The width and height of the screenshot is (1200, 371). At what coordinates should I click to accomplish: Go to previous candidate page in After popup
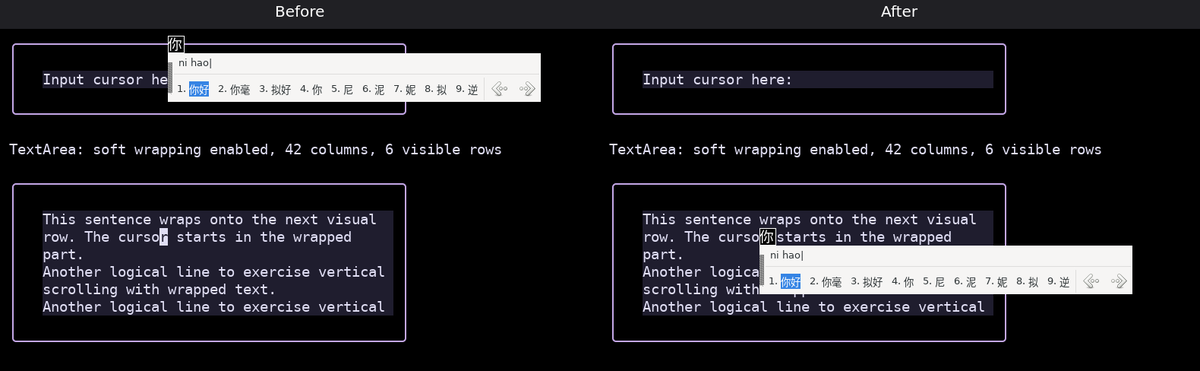click(1091, 282)
